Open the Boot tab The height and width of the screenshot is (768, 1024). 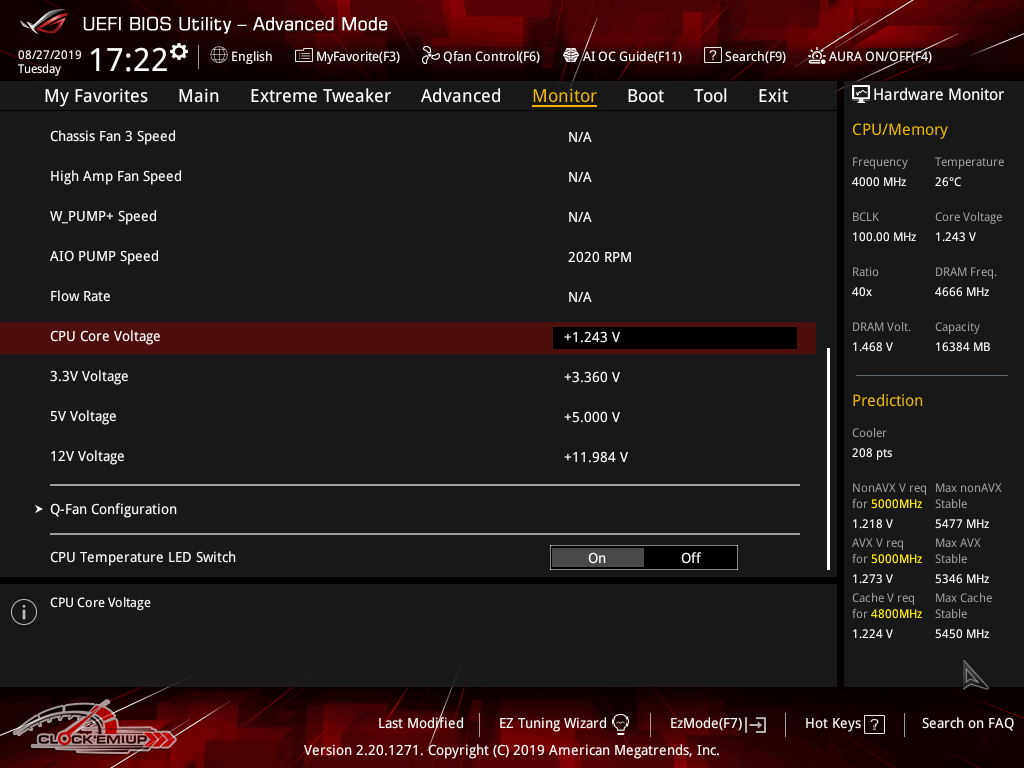click(x=645, y=96)
